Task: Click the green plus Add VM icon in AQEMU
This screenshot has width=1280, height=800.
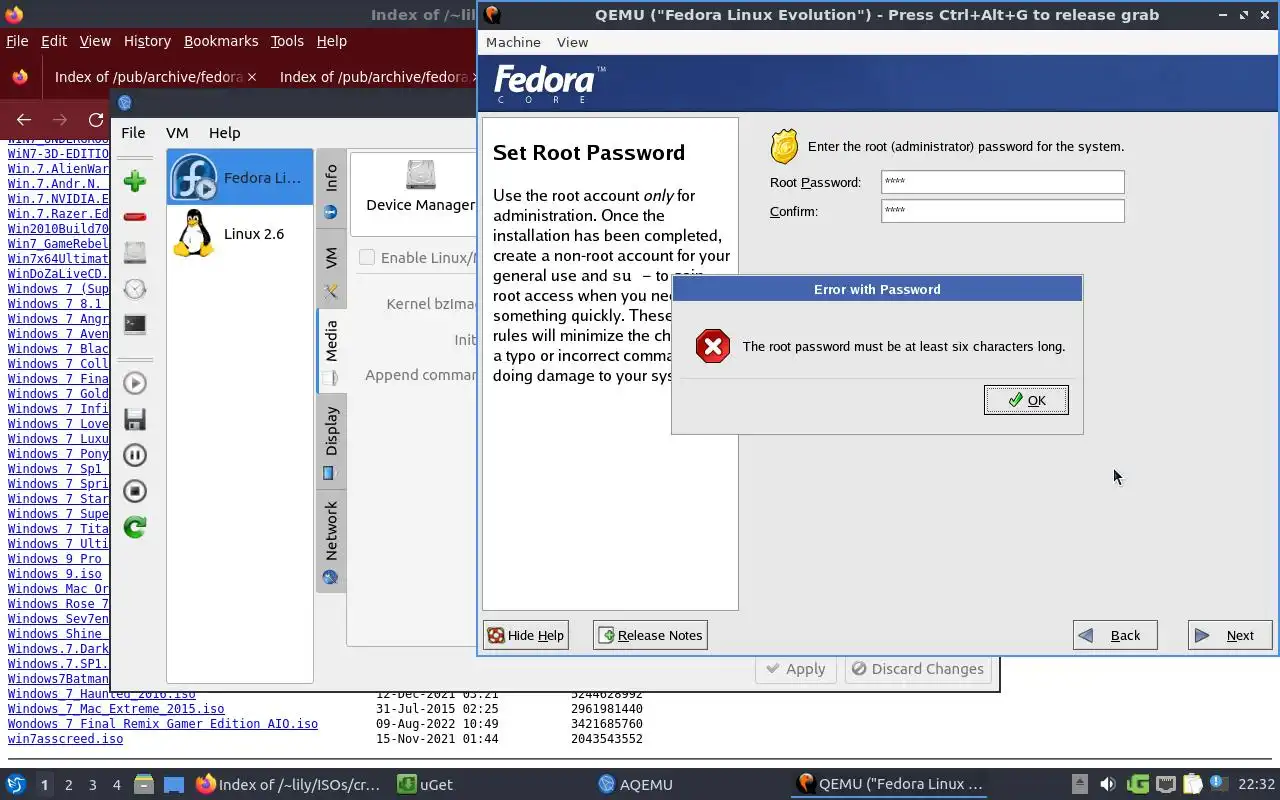Action: [x=135, y=181]
